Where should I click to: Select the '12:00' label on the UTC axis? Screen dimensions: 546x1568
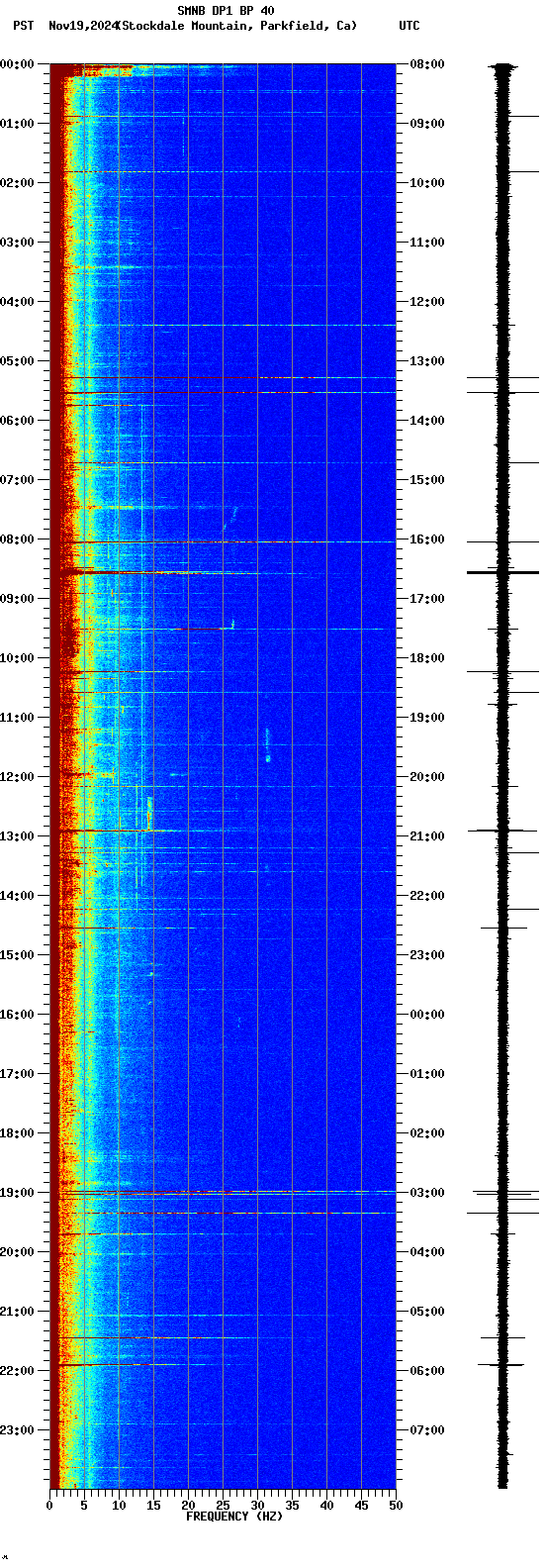point(427,302)
